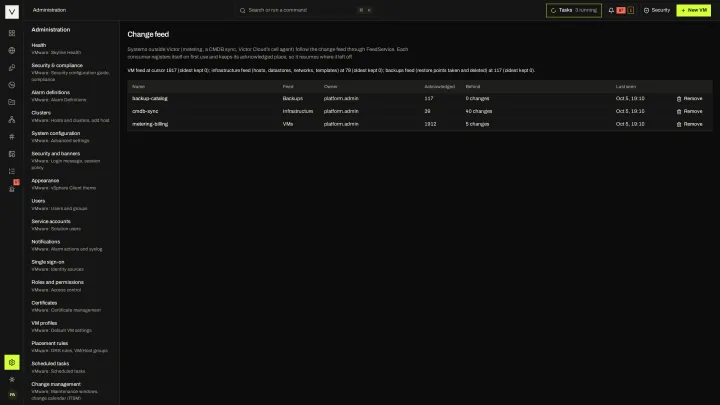The height and width of the screenshot is (405, 720).
Task: Click the Feed column header
Action: tap(288, 86)
